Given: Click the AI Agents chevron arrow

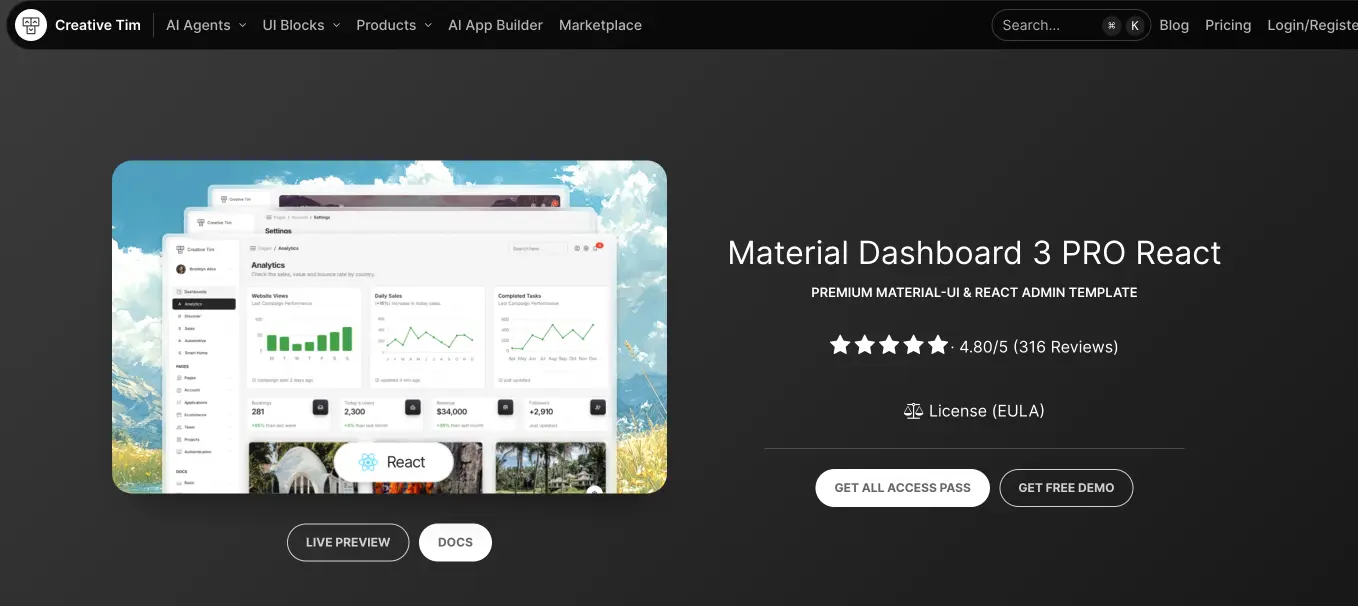Looking at the screenshot, I should (x=242, y=26).
